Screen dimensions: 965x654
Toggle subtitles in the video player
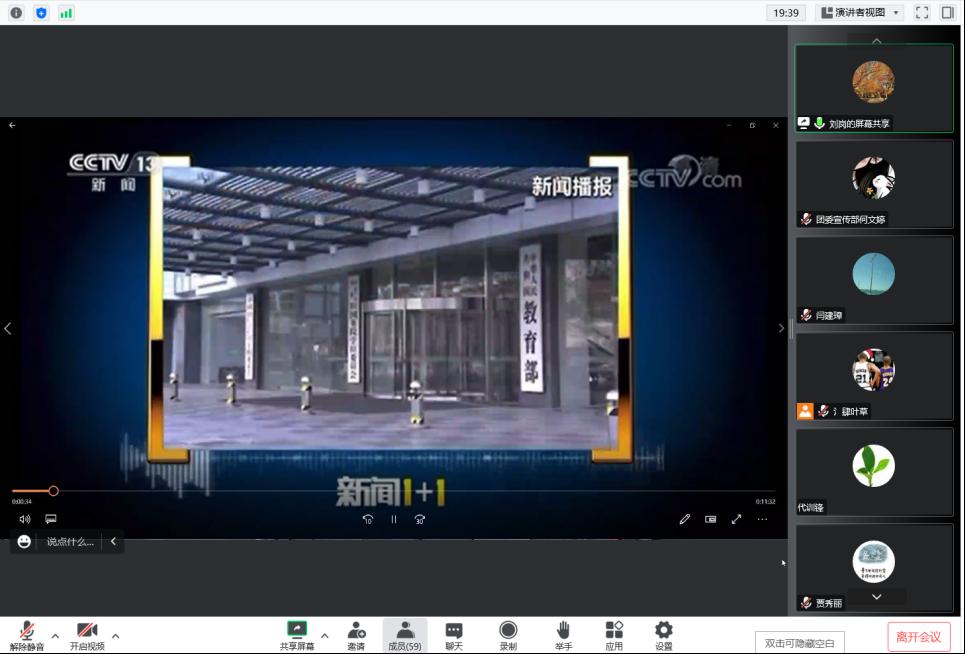coord(51,519)
